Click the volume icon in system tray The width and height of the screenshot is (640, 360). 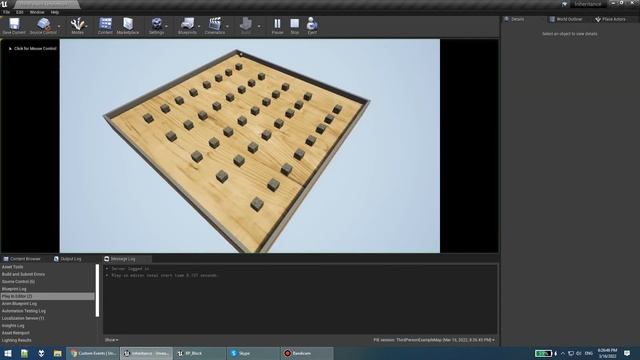click(579, 353)
